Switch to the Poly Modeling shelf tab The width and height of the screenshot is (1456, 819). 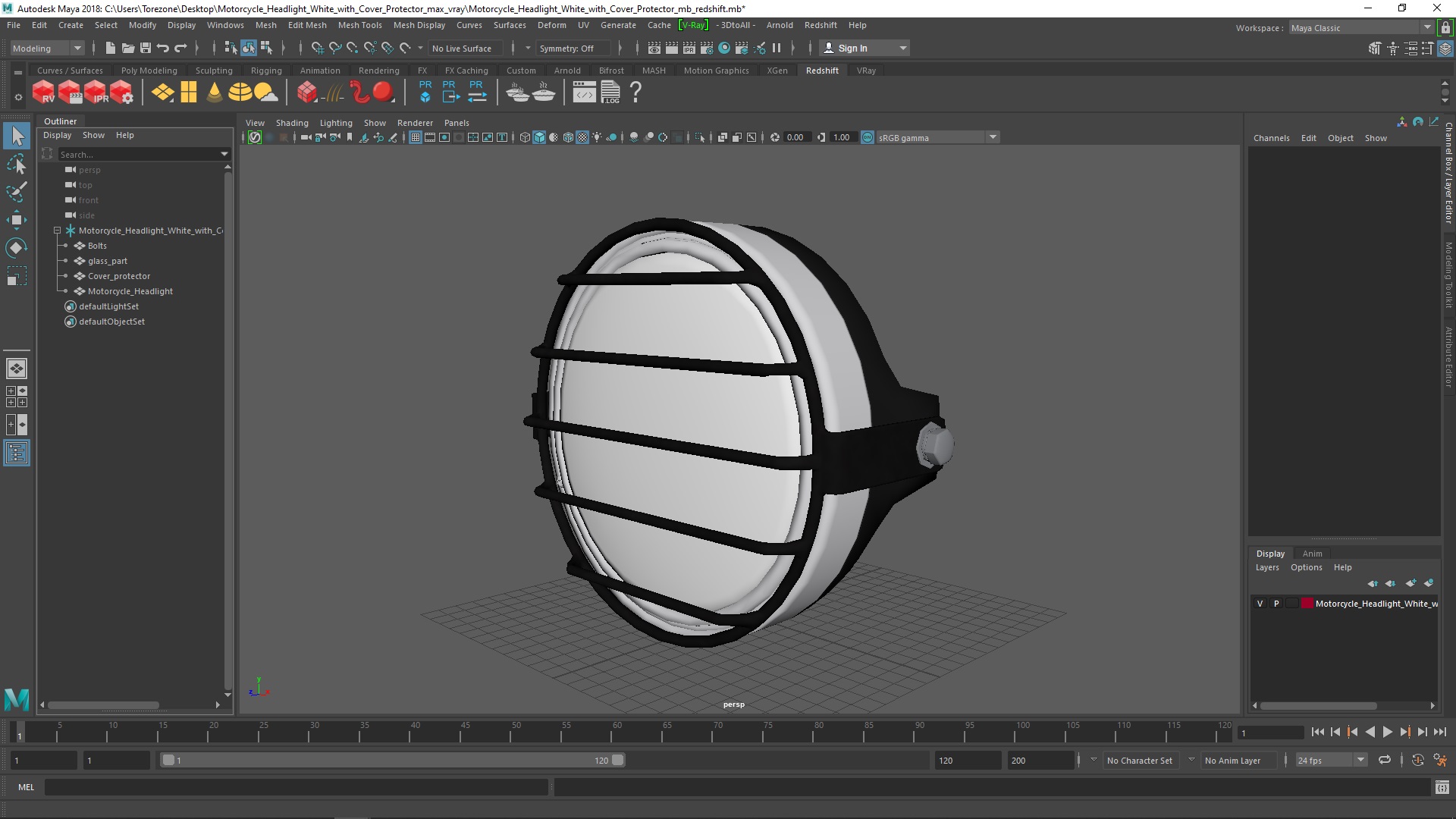click(x=149, y=71)
